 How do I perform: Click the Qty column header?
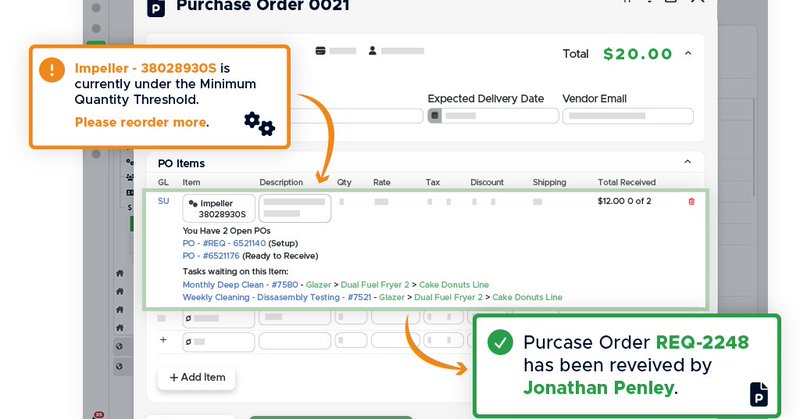[x=344, y=182]
